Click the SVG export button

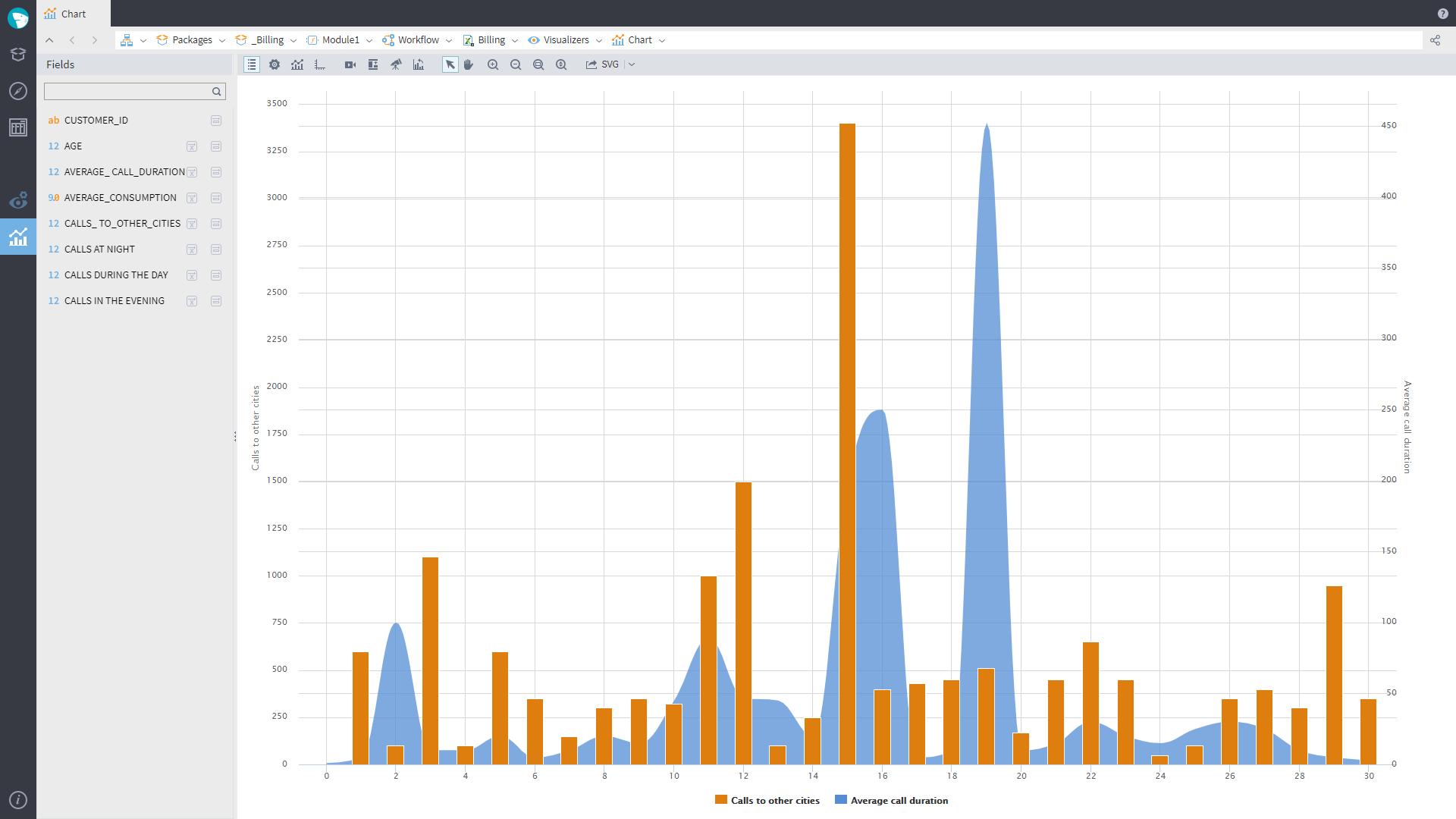[x=603, y=64]
